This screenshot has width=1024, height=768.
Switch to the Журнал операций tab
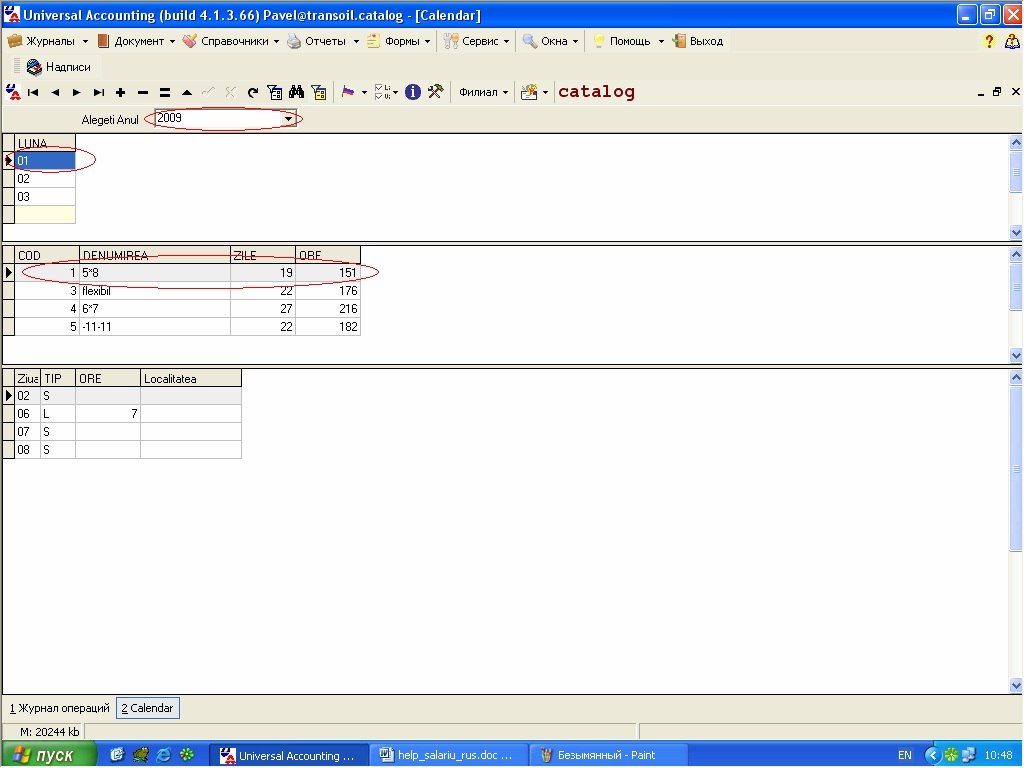pos(59,708)
